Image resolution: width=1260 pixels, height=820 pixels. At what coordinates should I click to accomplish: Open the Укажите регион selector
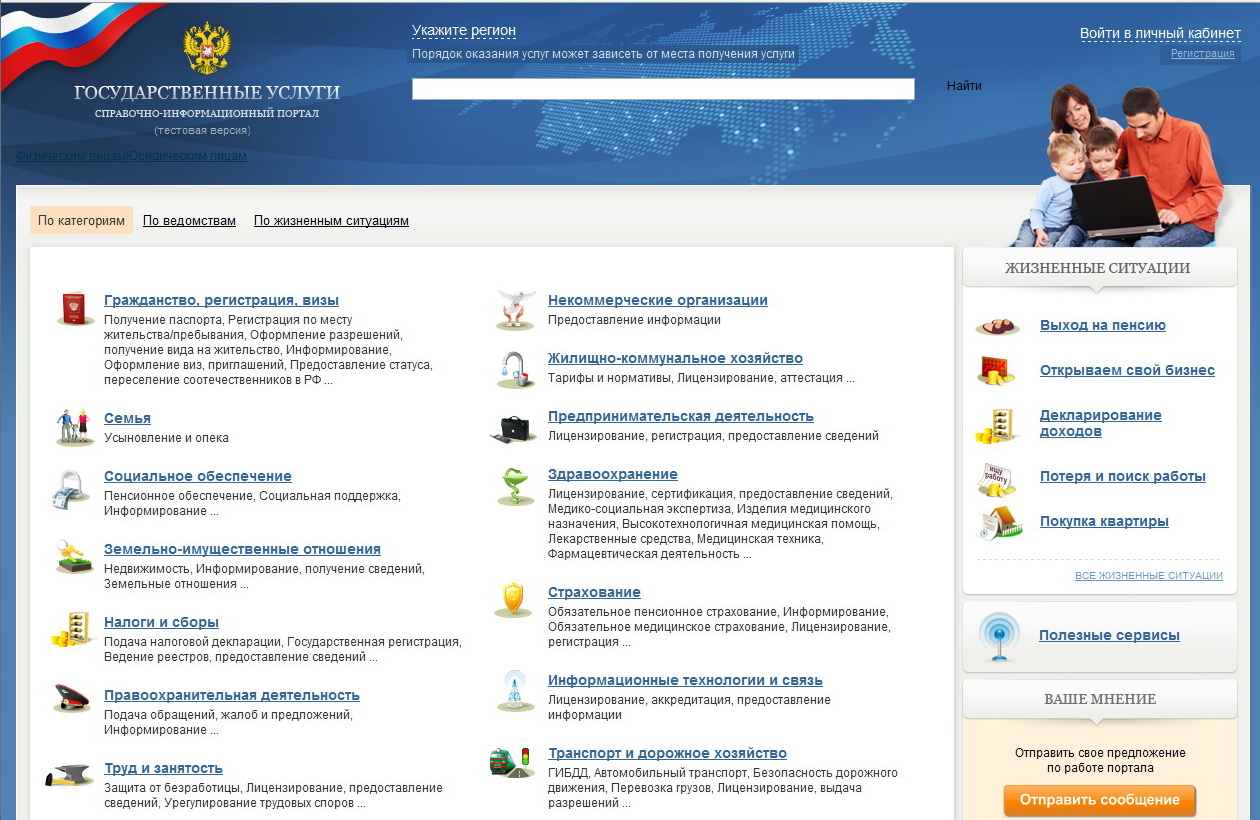click(464, 31)
